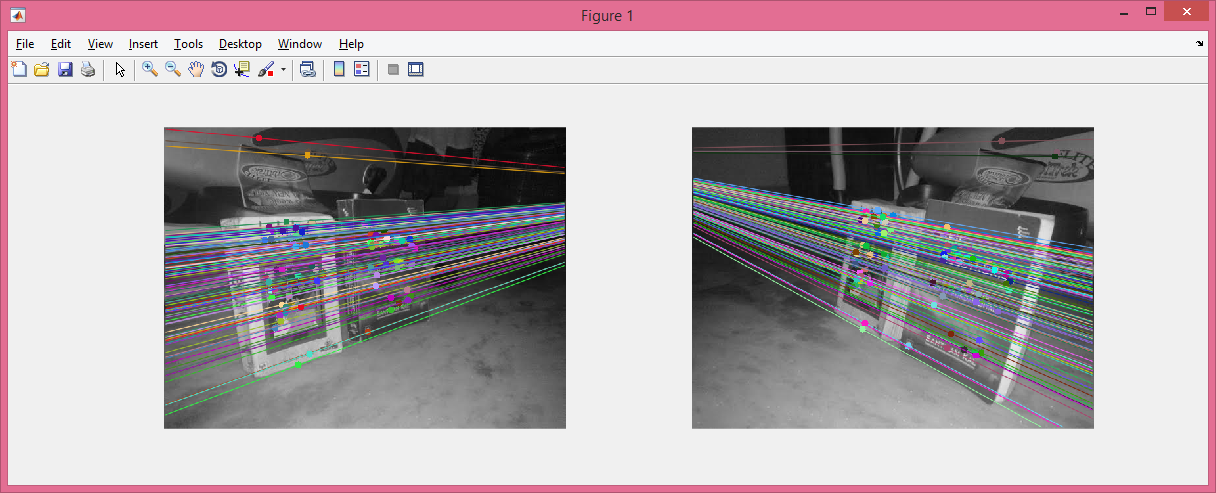
Task: Click the Brush data tool icon
Action: [x=266, y=70]
